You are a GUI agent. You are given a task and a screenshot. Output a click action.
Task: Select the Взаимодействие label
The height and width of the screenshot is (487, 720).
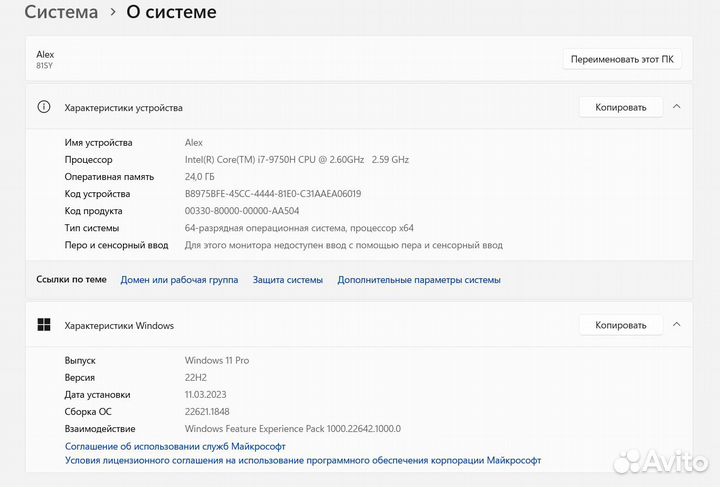(100, 429)
